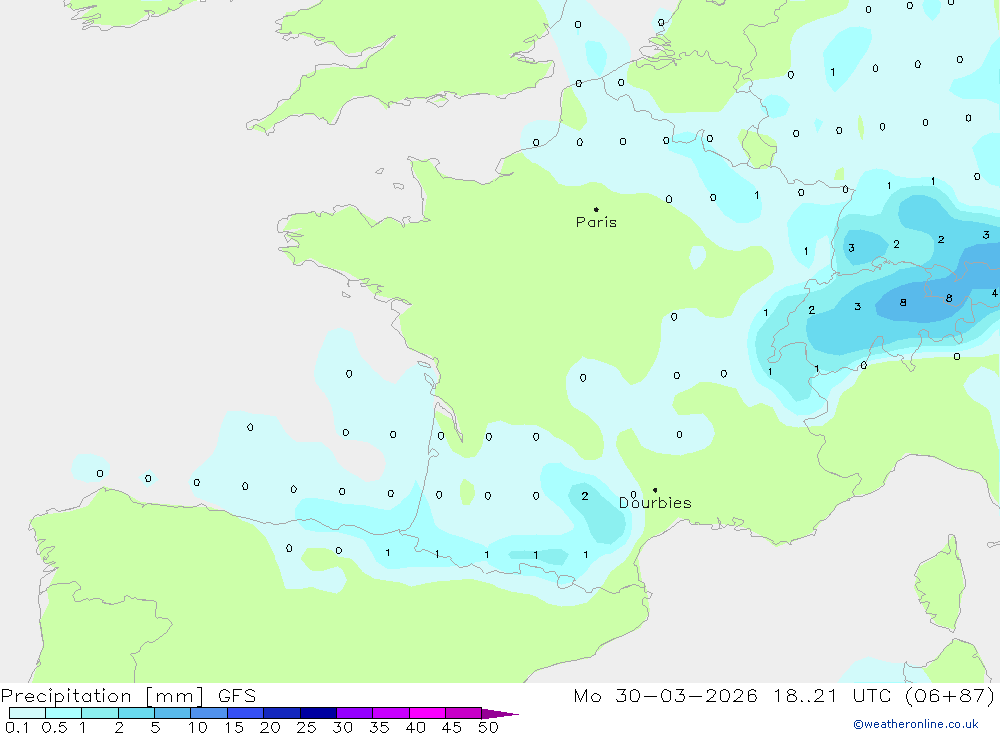Pick the 20–25 mm legend color

[x=282, y=713]
